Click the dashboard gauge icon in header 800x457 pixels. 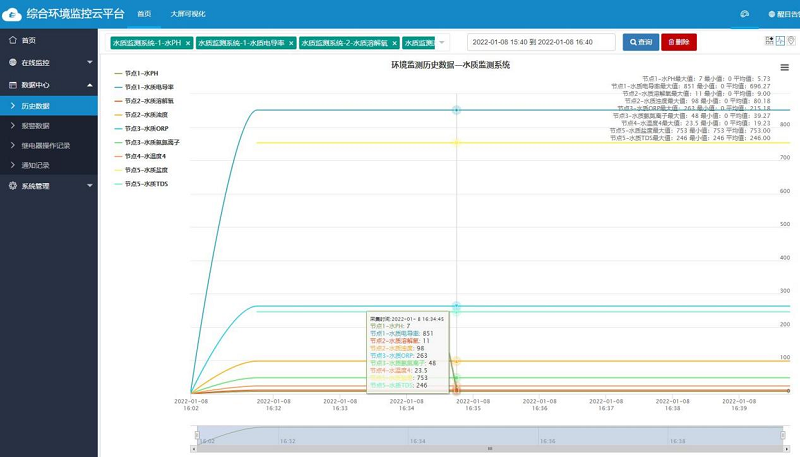point(744,14)
